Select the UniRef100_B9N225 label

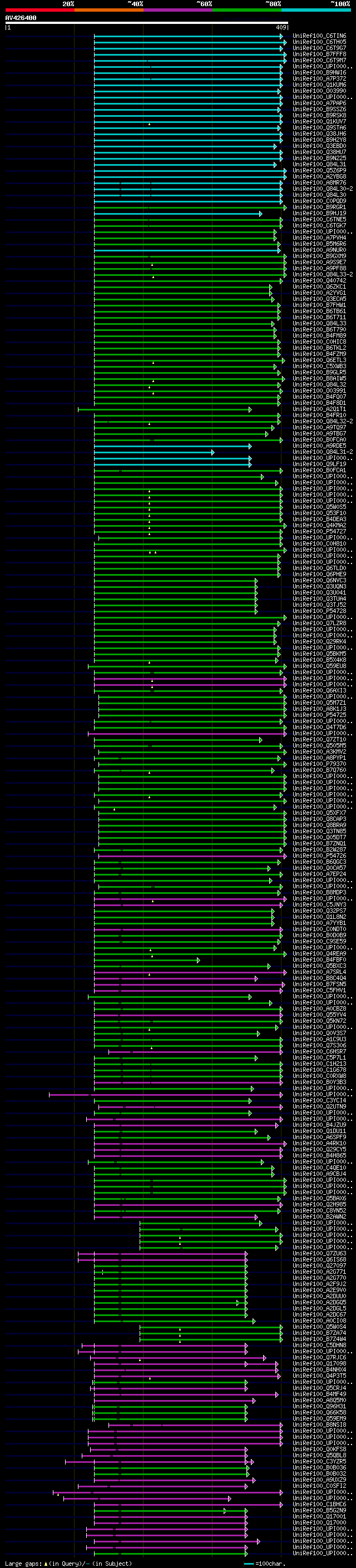pos(319,159)
